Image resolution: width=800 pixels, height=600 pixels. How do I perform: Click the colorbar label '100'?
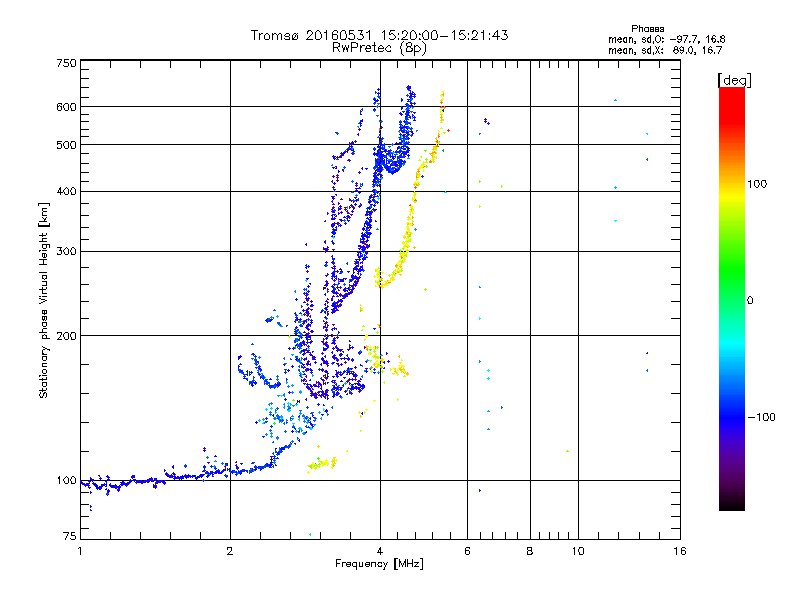pyautogui.click(x=757, y=184)
